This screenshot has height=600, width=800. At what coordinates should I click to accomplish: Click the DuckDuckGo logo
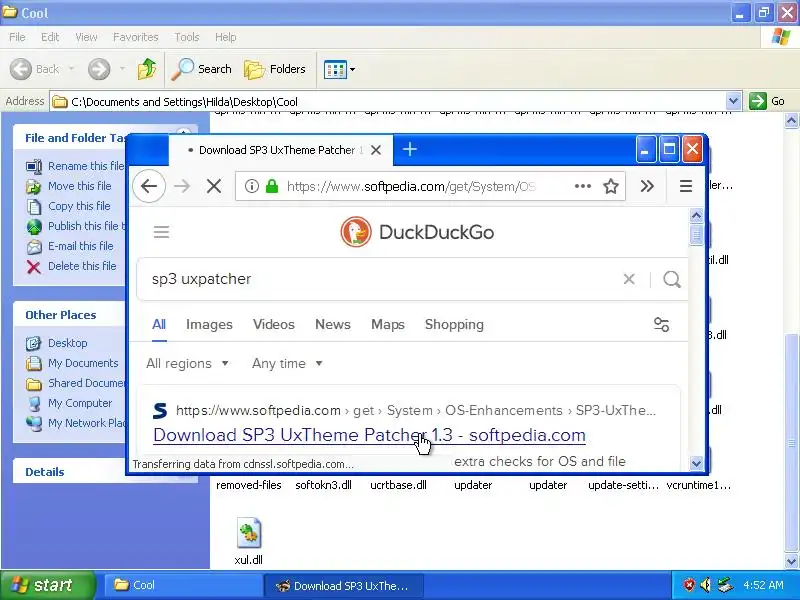pos(417,232)
